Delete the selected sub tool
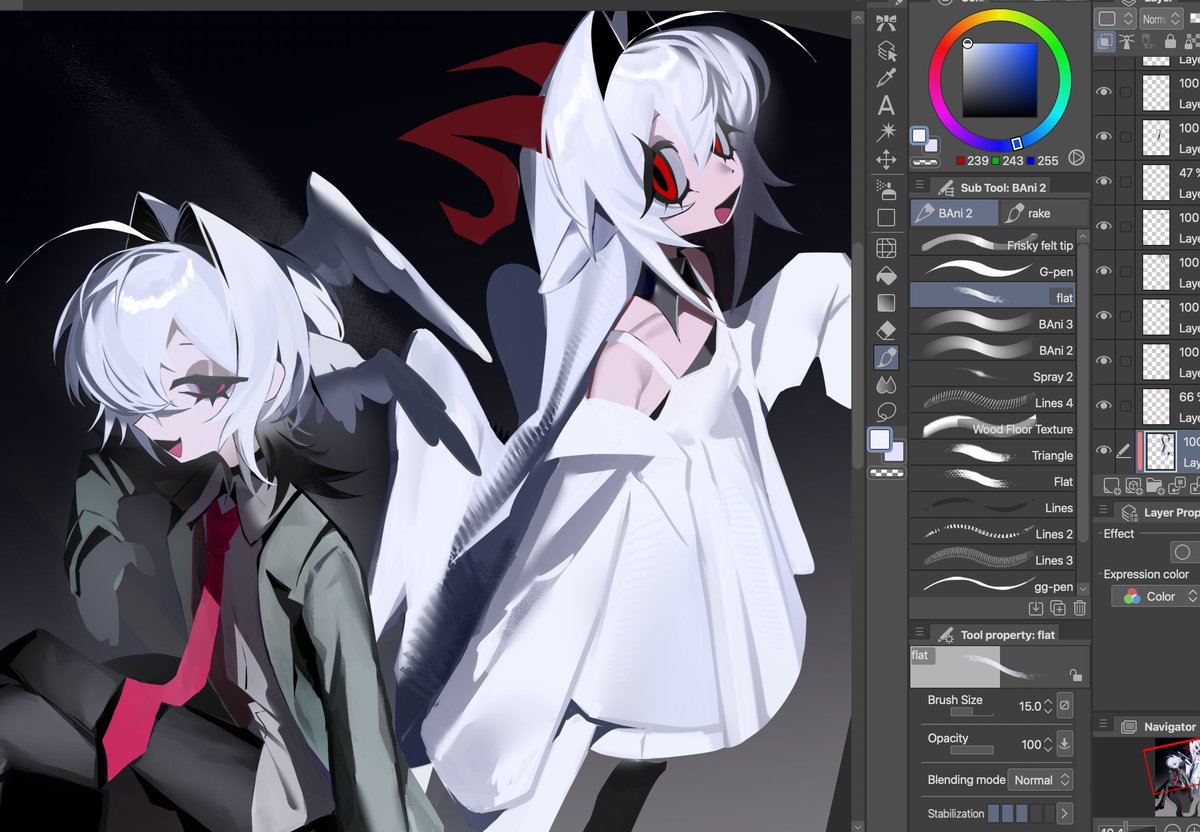Viewport: 1200px width, 832px height. 1080,608
